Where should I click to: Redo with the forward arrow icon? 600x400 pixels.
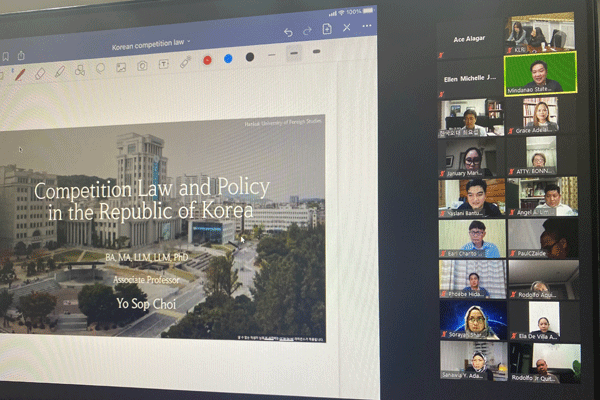(307, 31)
